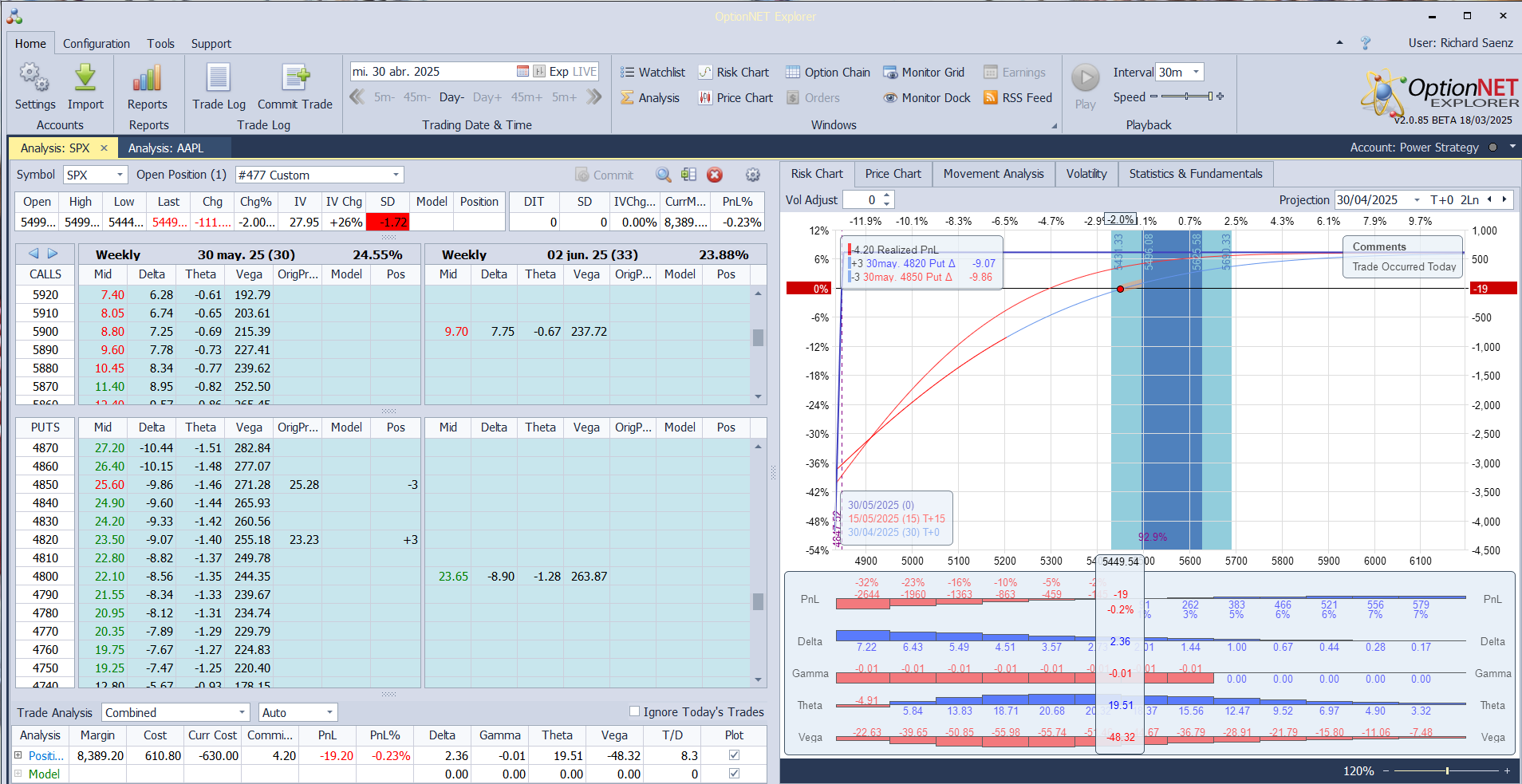This screenshot has width=1522, height=784.
Task: Open the calendar date picker icon
Action: click(522, 72)
